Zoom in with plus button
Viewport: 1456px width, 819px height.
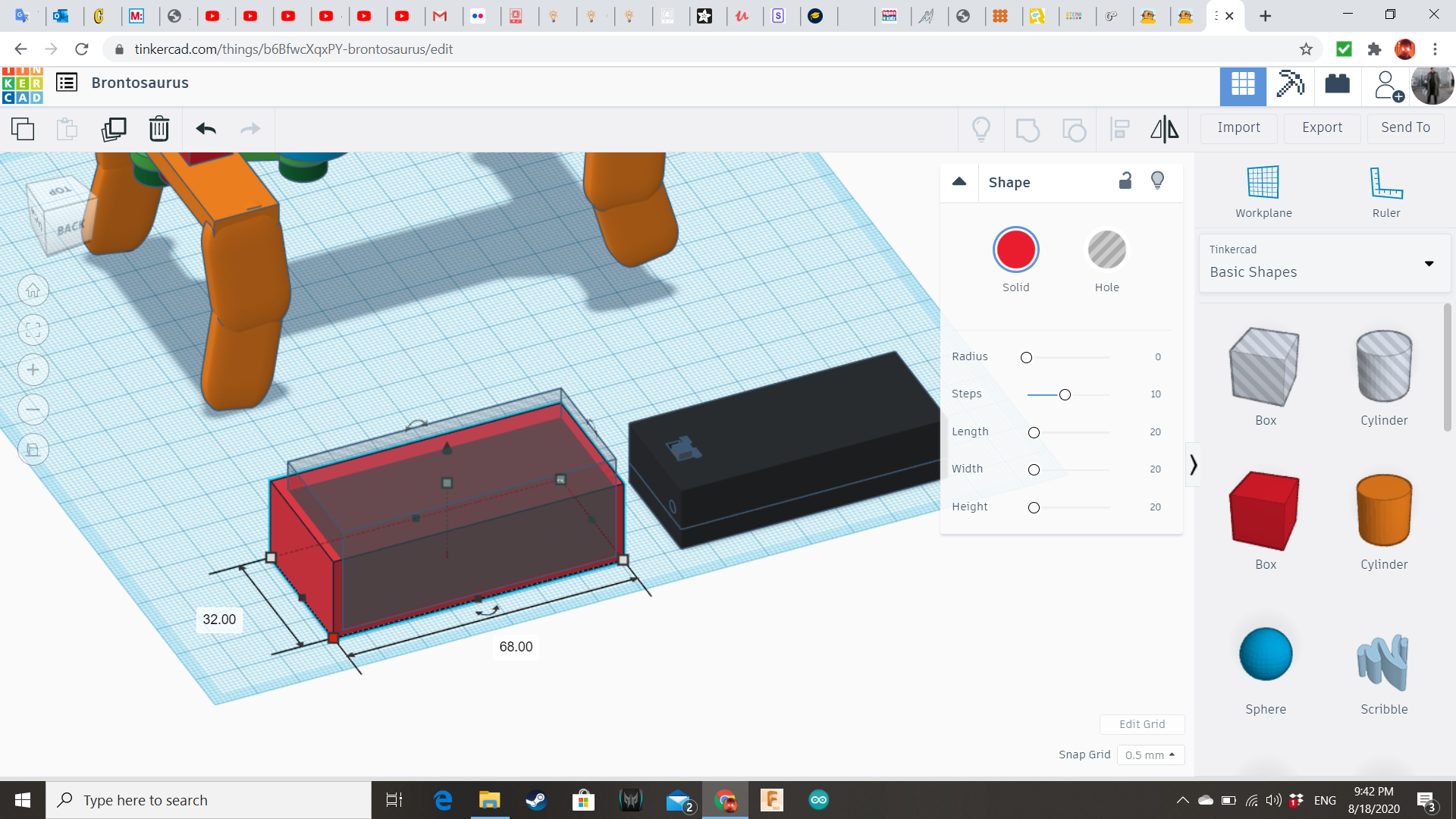(x=33, y=370)
